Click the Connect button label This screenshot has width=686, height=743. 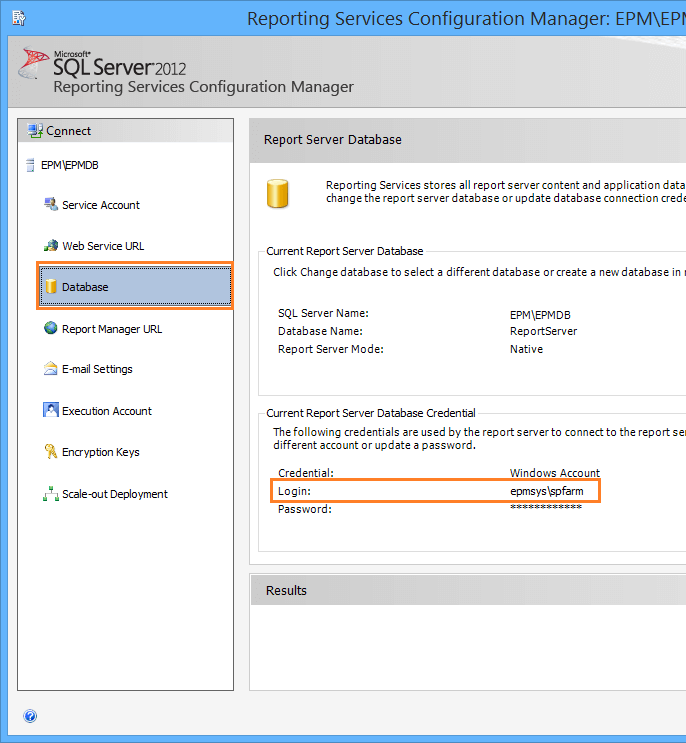click(68, 131)
